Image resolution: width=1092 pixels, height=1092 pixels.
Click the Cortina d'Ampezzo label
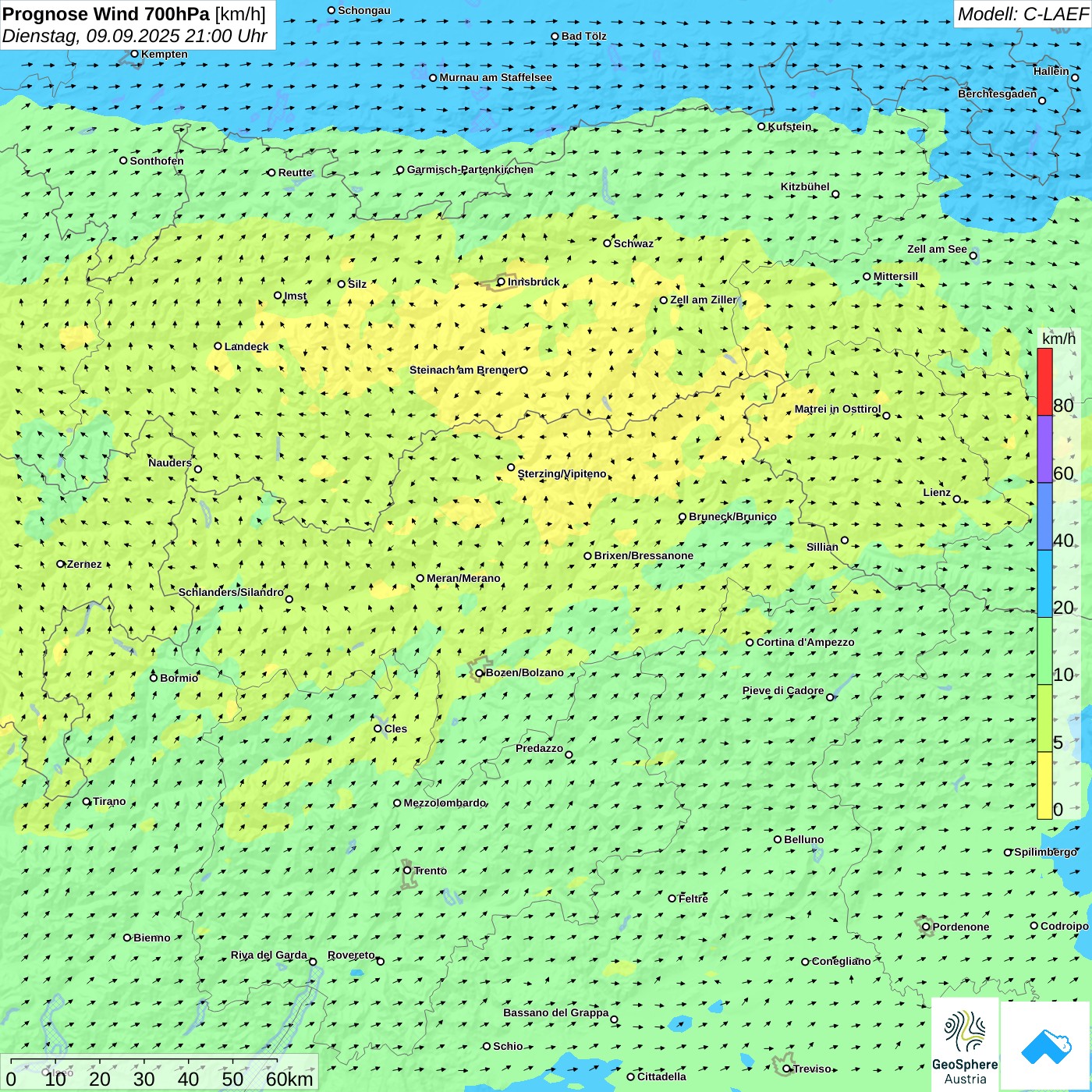tap(806, 642)
